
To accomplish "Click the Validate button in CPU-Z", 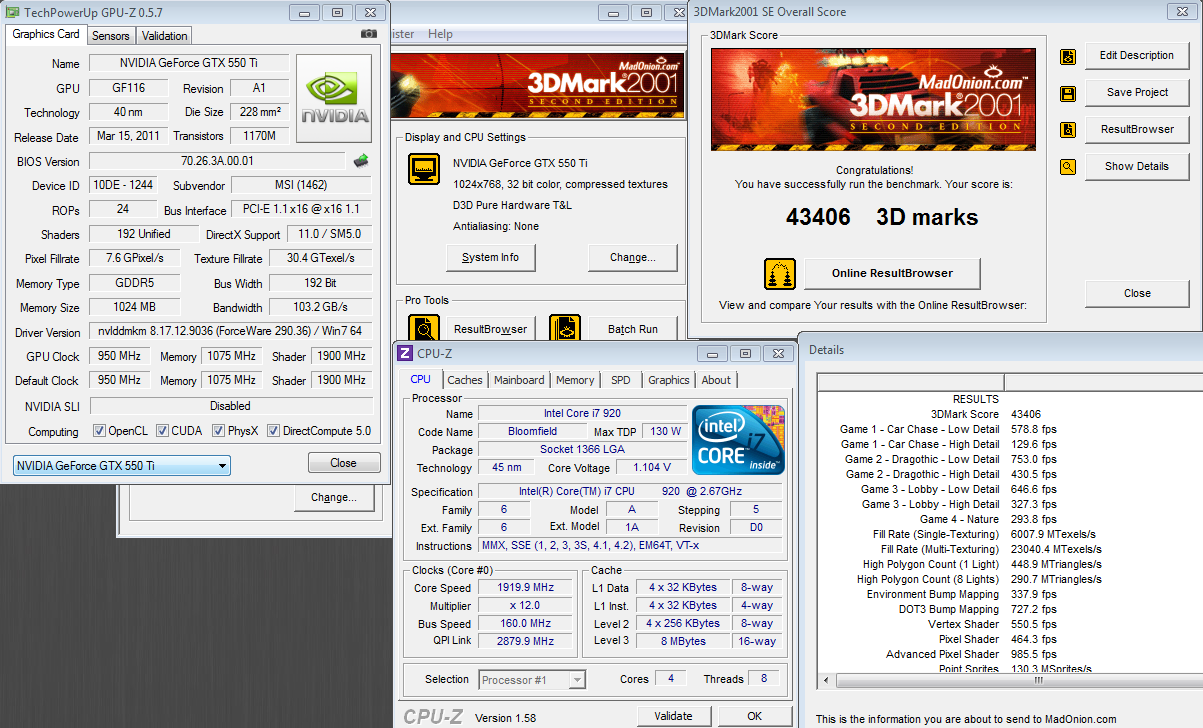I will coord(673,716).
